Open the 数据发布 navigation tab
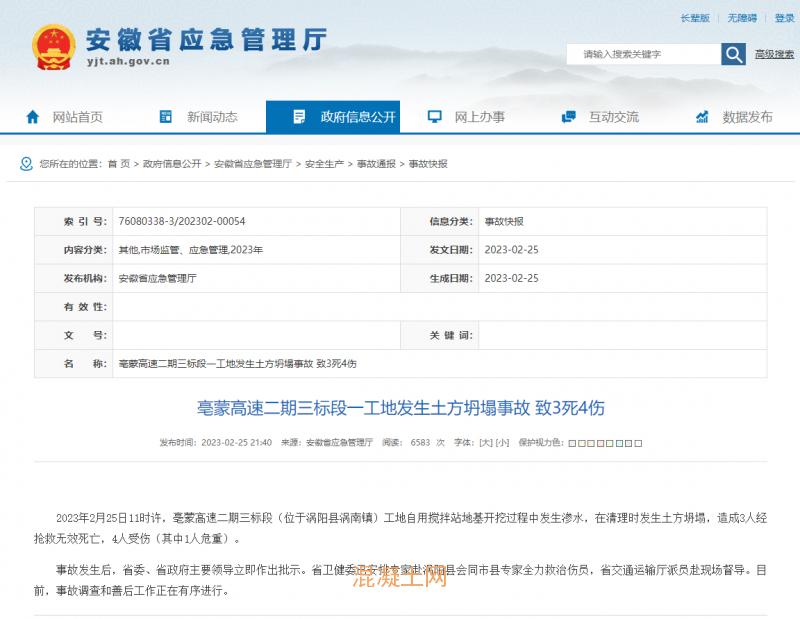The height and width of the screenshot is (619, 800). (x=747, y=117)
